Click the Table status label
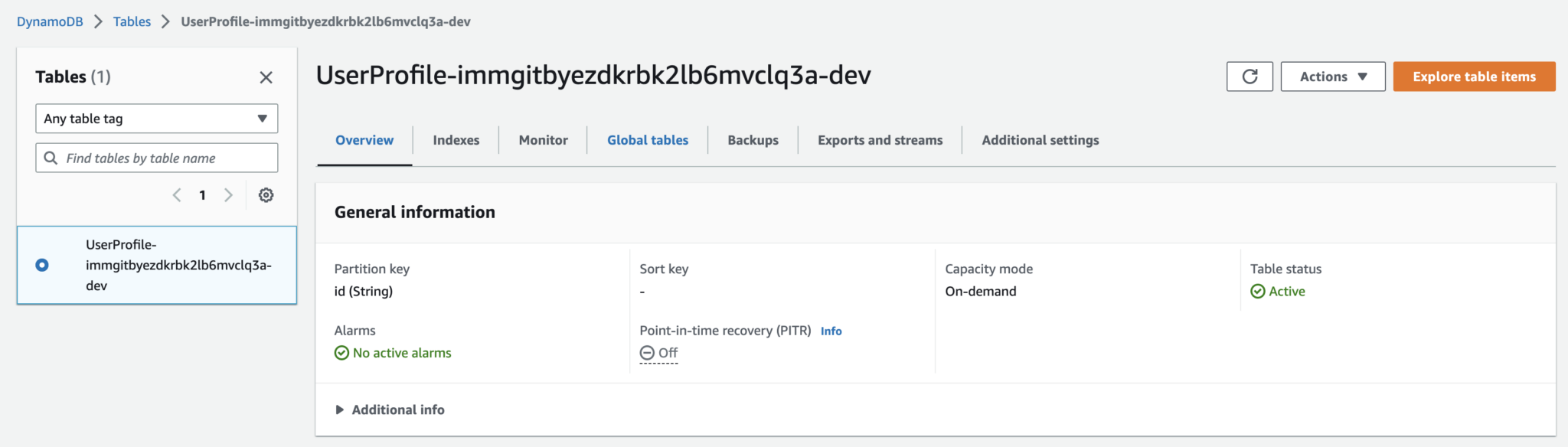1568x447 pixels. point(1286,269)
